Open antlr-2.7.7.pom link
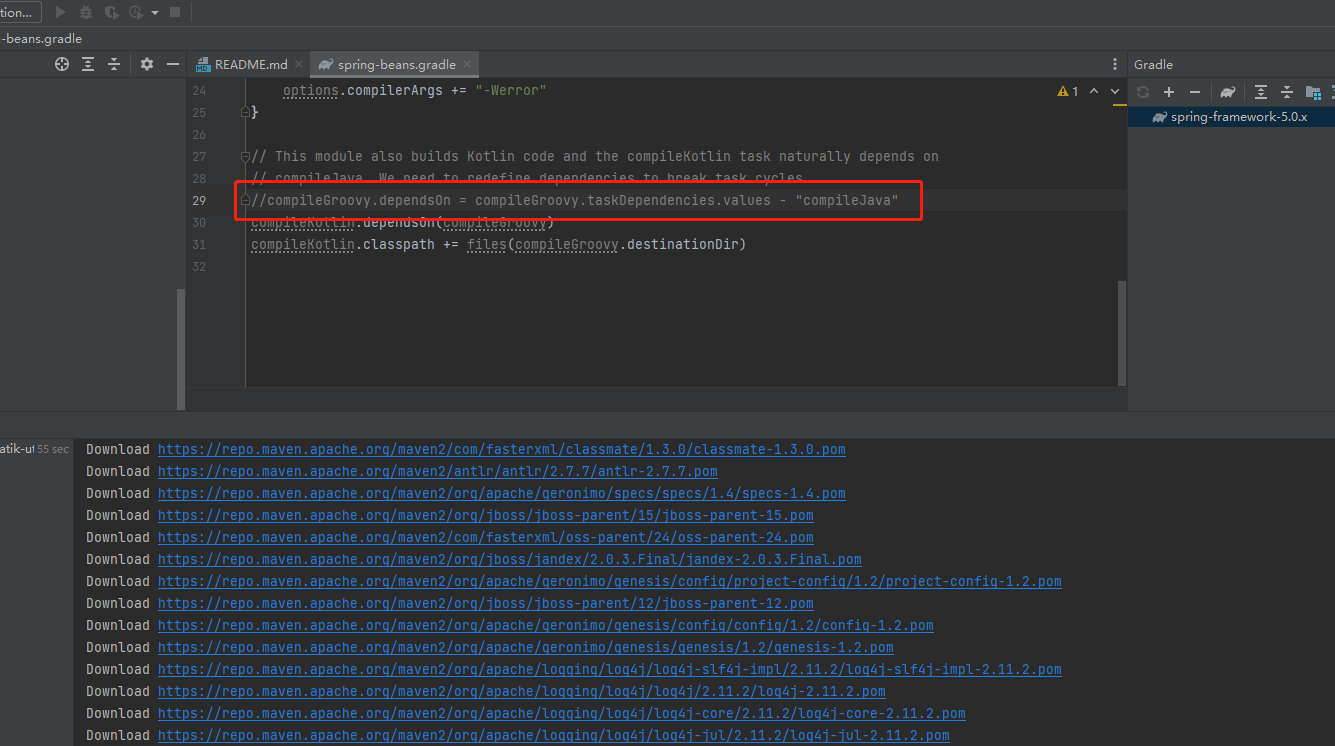 (437, 472)
